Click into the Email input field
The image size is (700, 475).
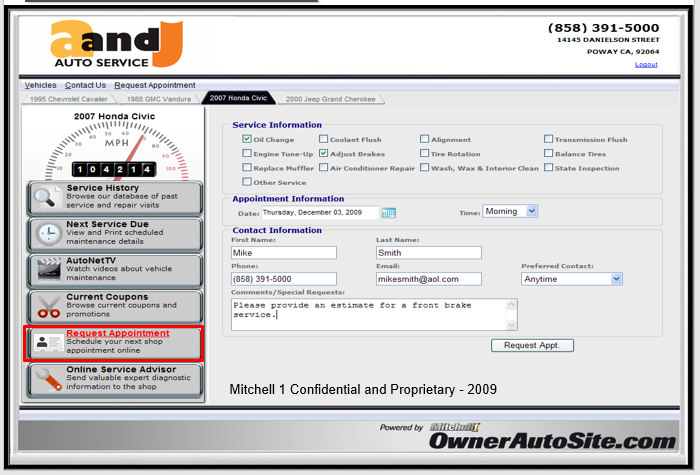pos(428,279)
